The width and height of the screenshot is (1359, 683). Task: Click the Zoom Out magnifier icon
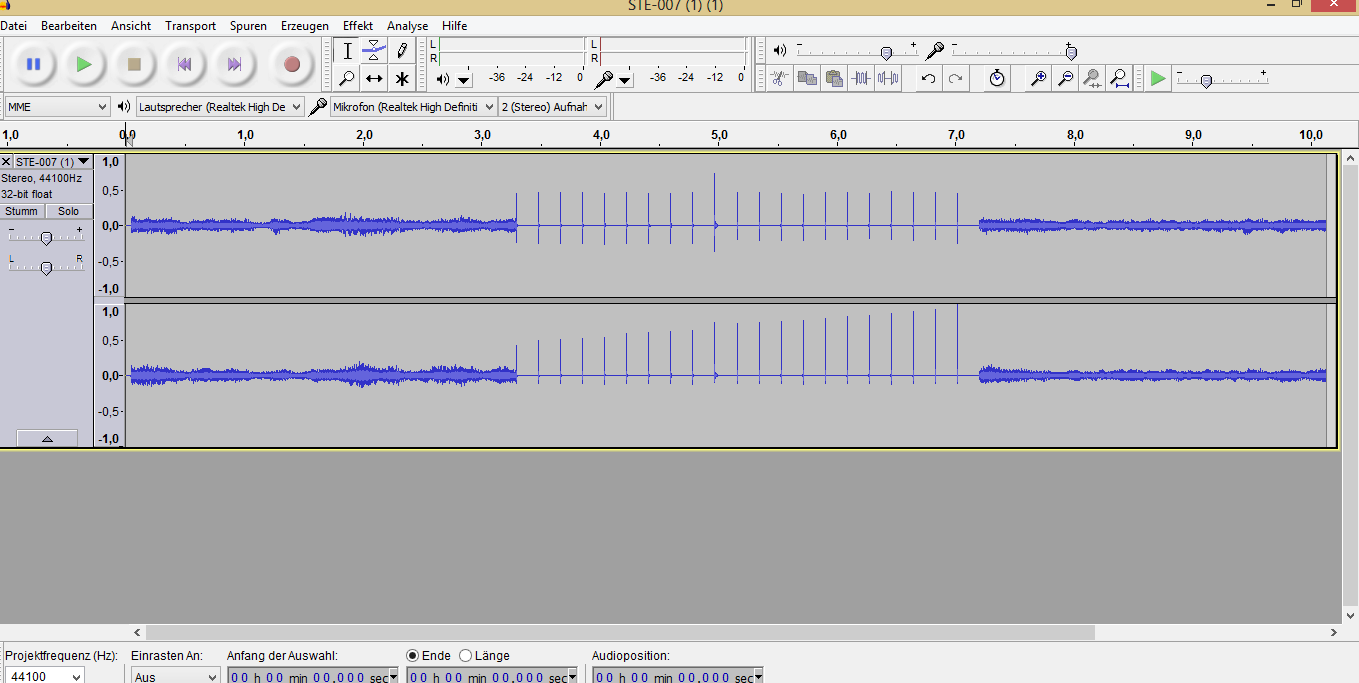pos(1066,78)
